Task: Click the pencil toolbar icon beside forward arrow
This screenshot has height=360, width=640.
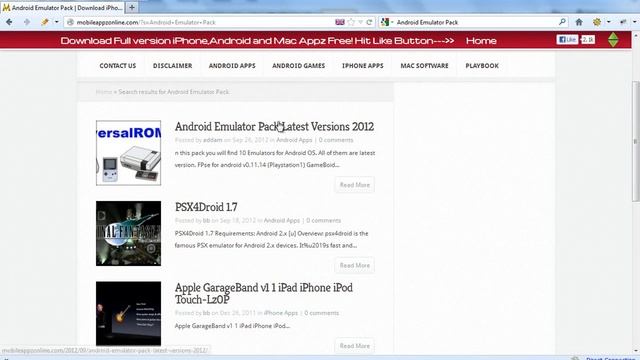Action: [x=44, y=22]
